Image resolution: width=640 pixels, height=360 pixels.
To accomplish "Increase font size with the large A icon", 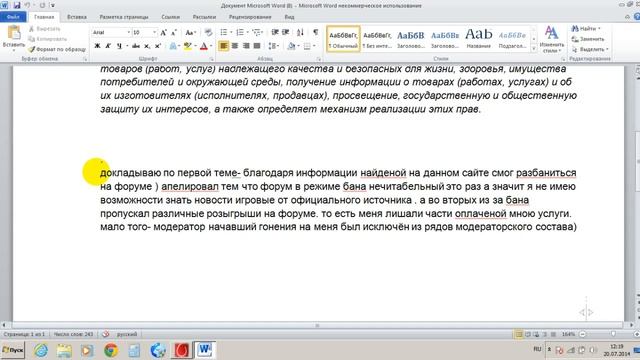I will click(x=163, y=33).
